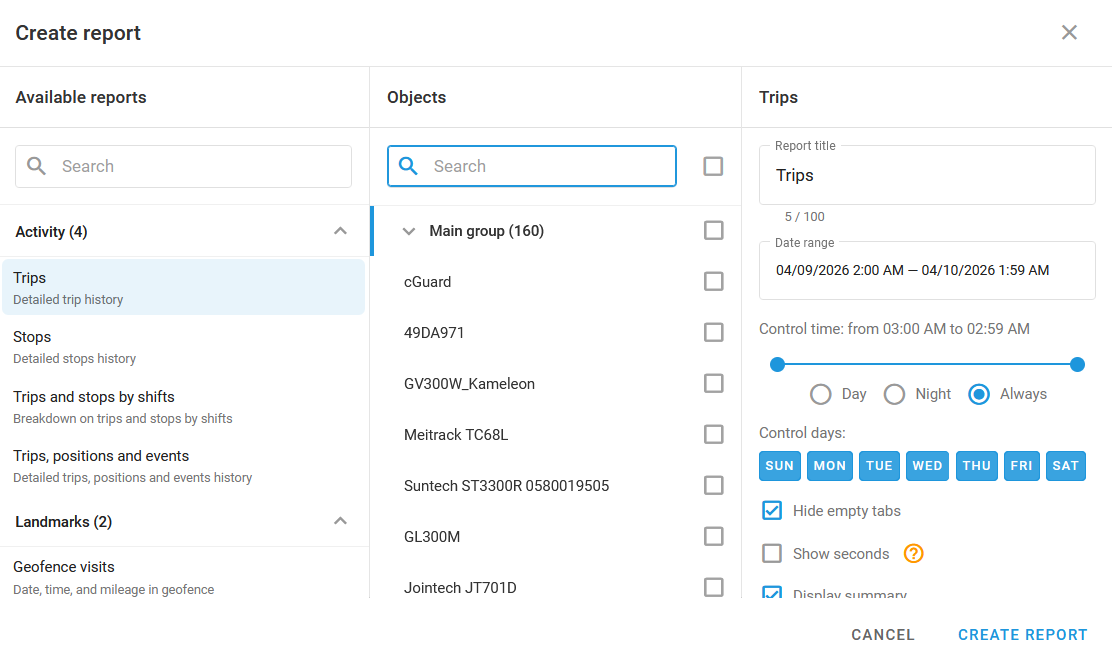Uncheck Hide empty tabs
The width and height of the screenshot is (1112, 668).
(x=772, y=511)
